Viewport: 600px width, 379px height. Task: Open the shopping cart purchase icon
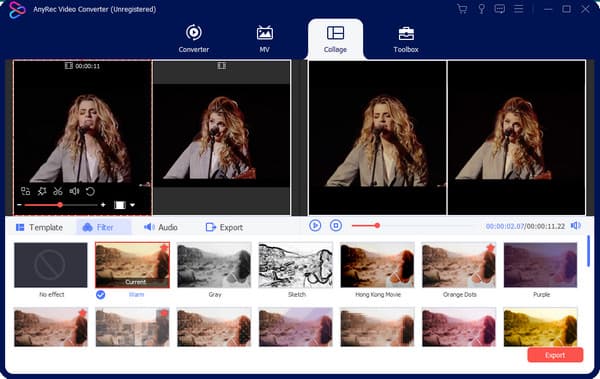462,9
